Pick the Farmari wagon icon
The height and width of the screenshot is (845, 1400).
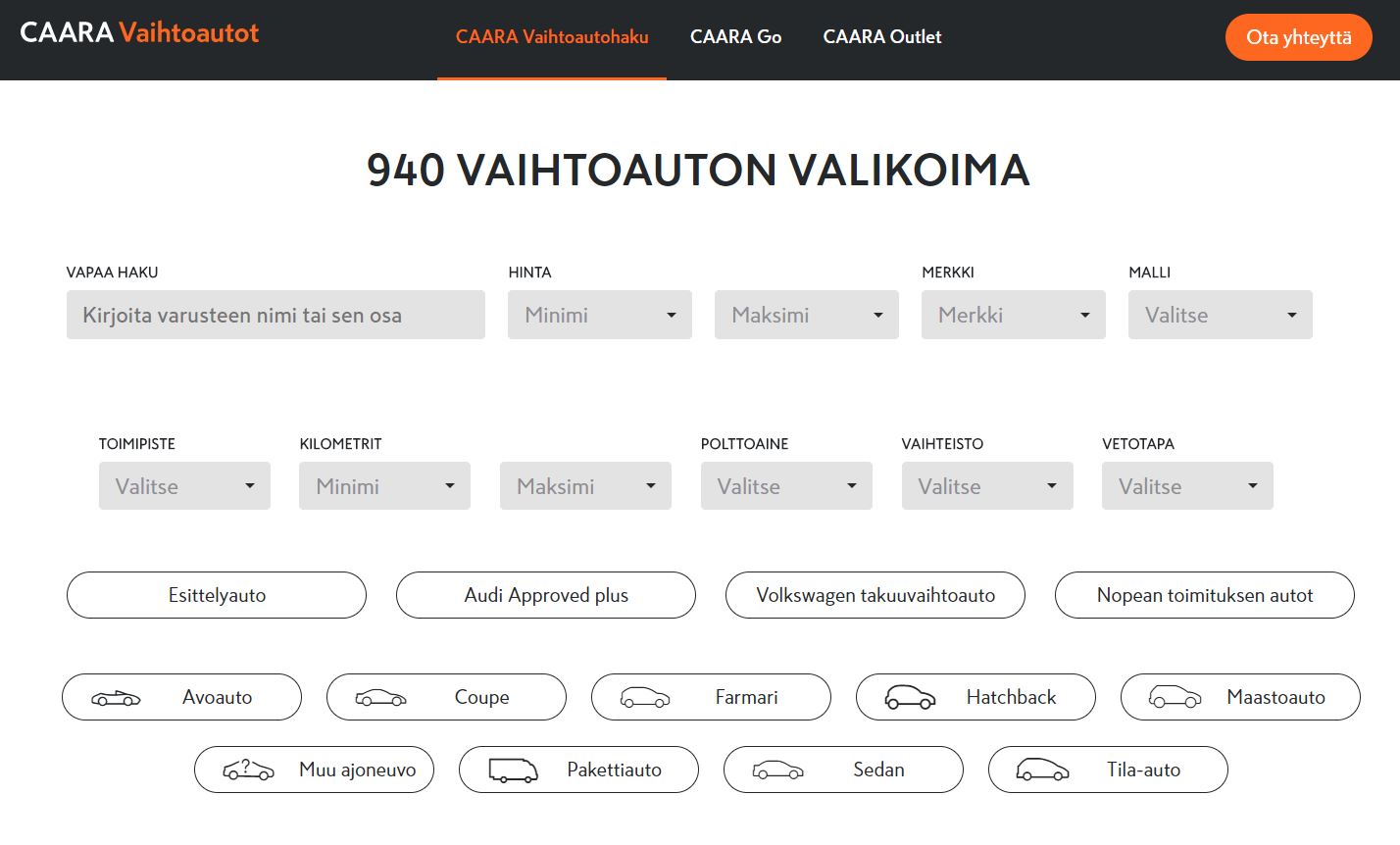645,698
